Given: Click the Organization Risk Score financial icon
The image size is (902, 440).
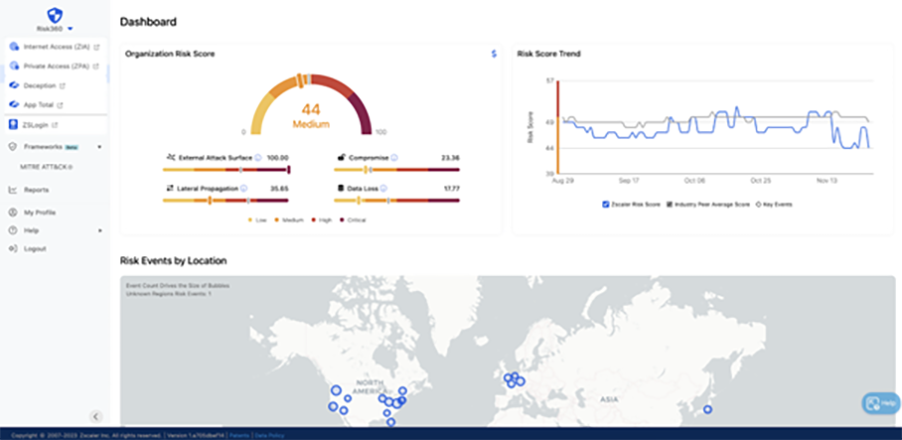Looking at the screenshot, I should point(494,54).
